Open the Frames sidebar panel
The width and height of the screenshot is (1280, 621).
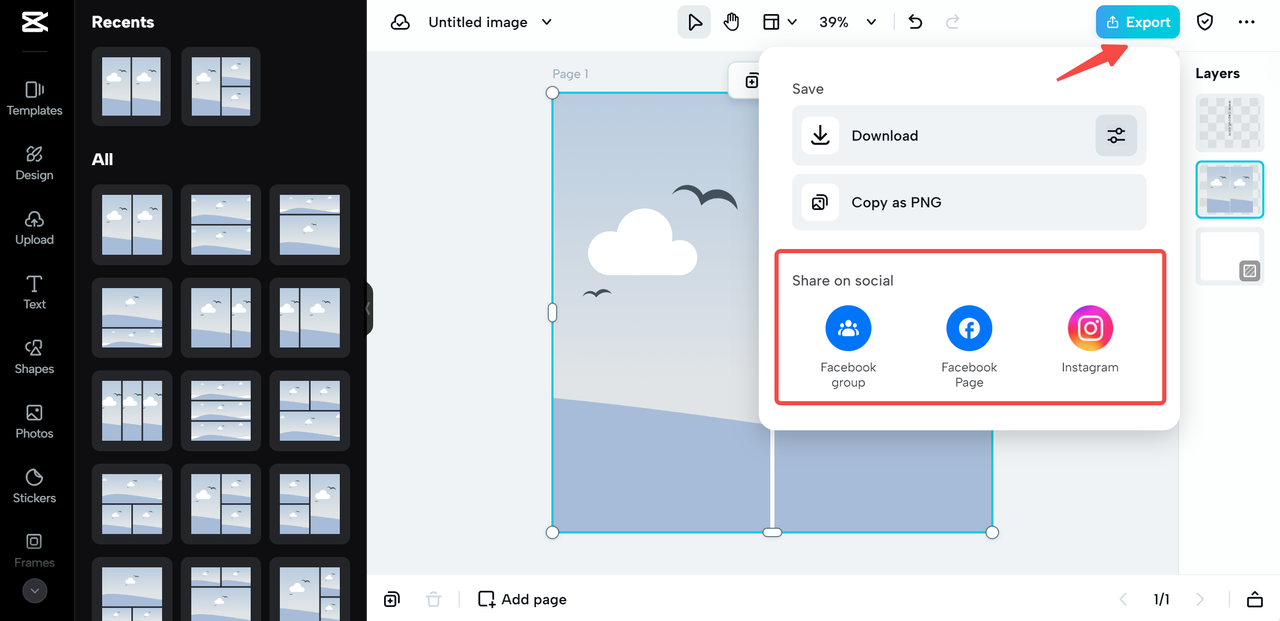34,550
